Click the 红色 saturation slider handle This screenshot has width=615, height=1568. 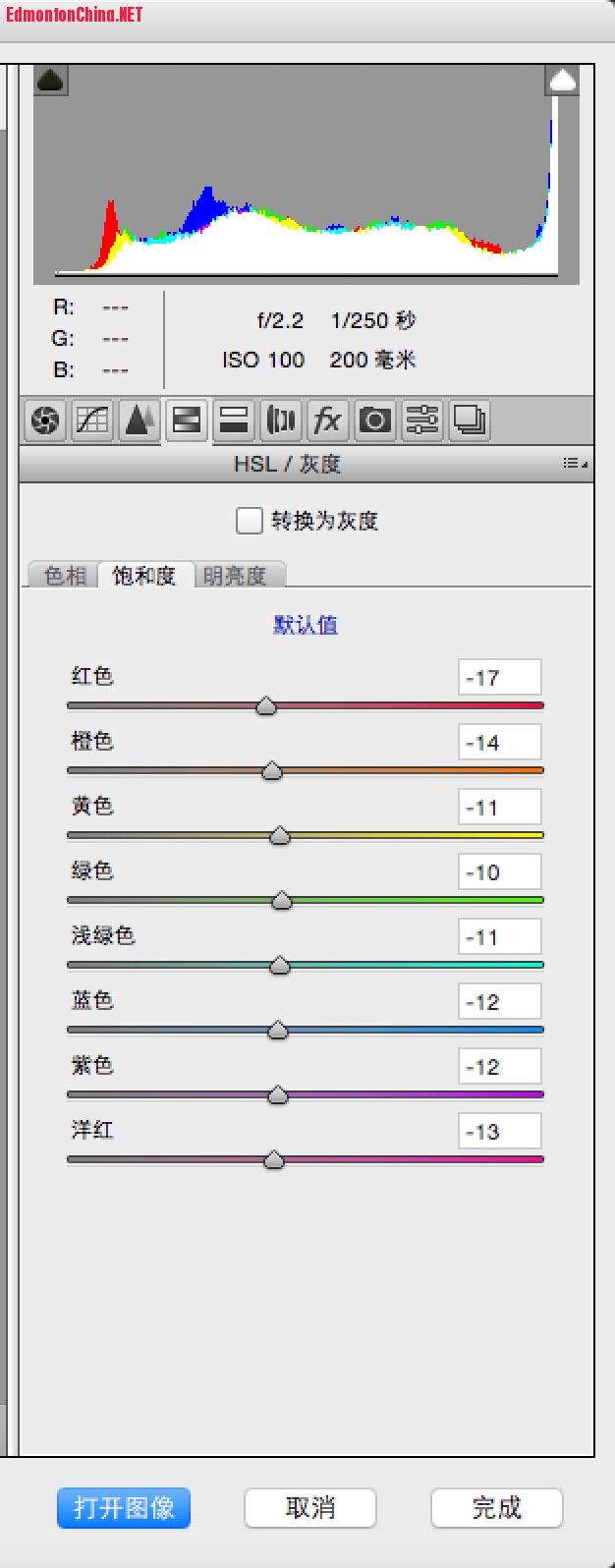(x=265, y=706)
